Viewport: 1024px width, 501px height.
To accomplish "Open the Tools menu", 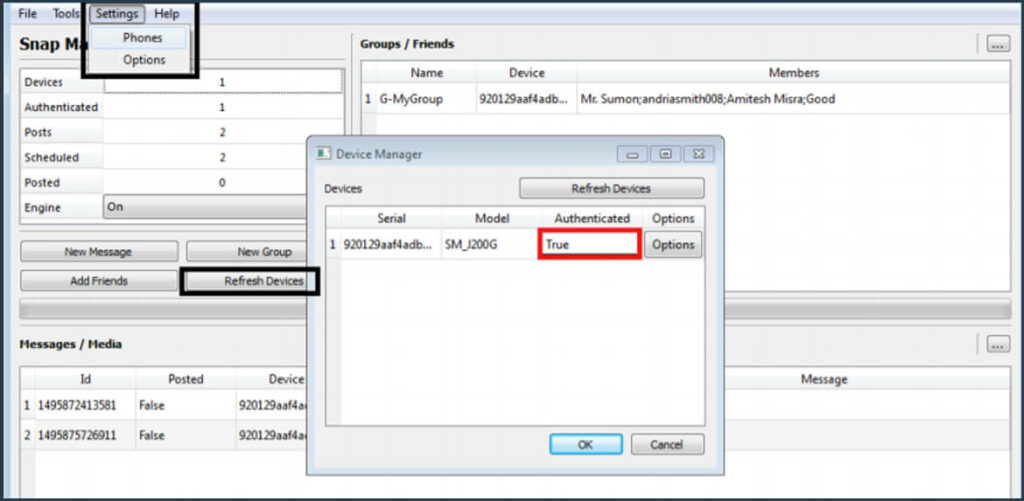I will [x=66, y=14].
